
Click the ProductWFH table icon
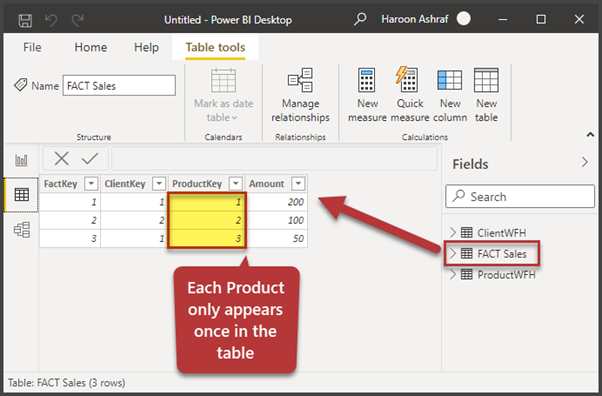(466, 275)
